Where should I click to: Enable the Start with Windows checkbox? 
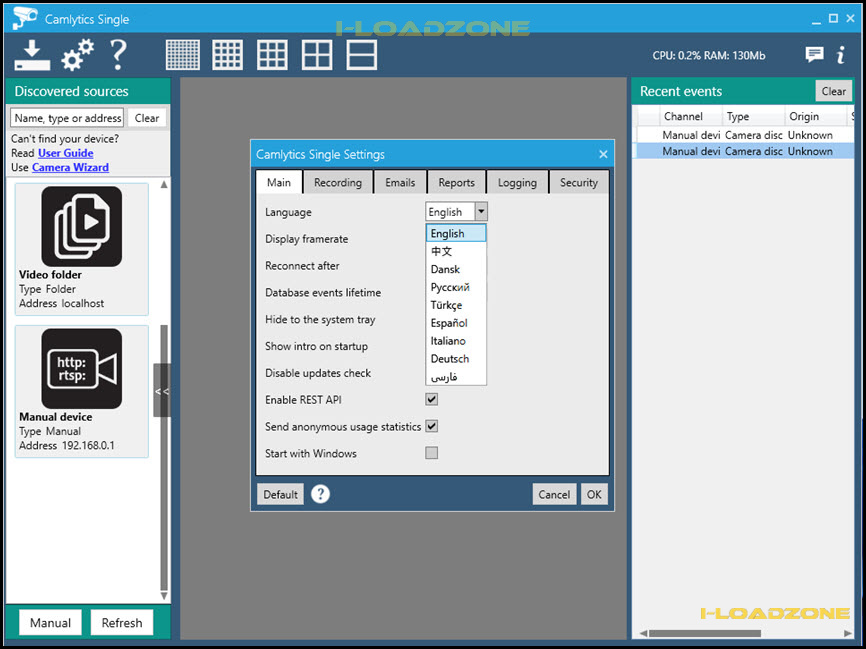[x=432, y=453]
